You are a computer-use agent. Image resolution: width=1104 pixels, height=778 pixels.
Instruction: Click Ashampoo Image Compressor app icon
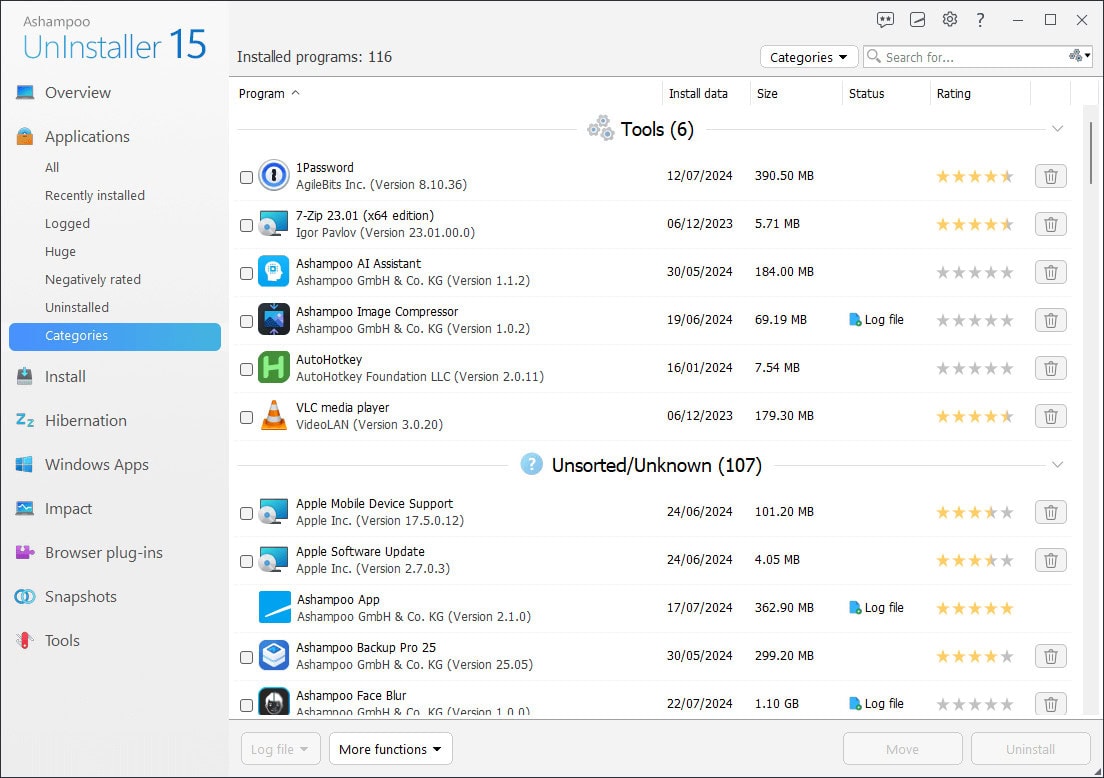[x=274, y=320]
